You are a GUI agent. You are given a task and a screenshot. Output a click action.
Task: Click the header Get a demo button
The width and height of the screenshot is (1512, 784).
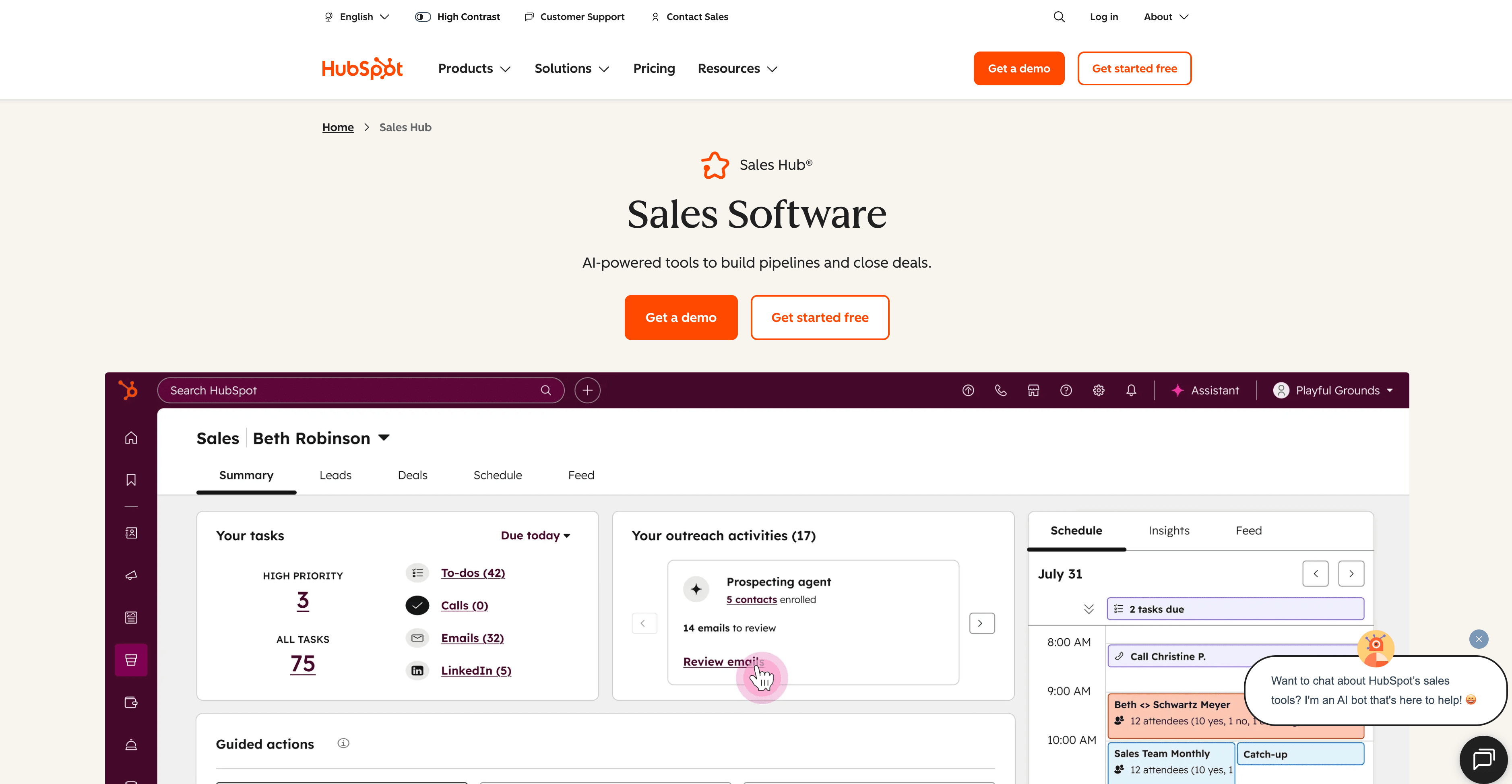tap(1019, 69)
